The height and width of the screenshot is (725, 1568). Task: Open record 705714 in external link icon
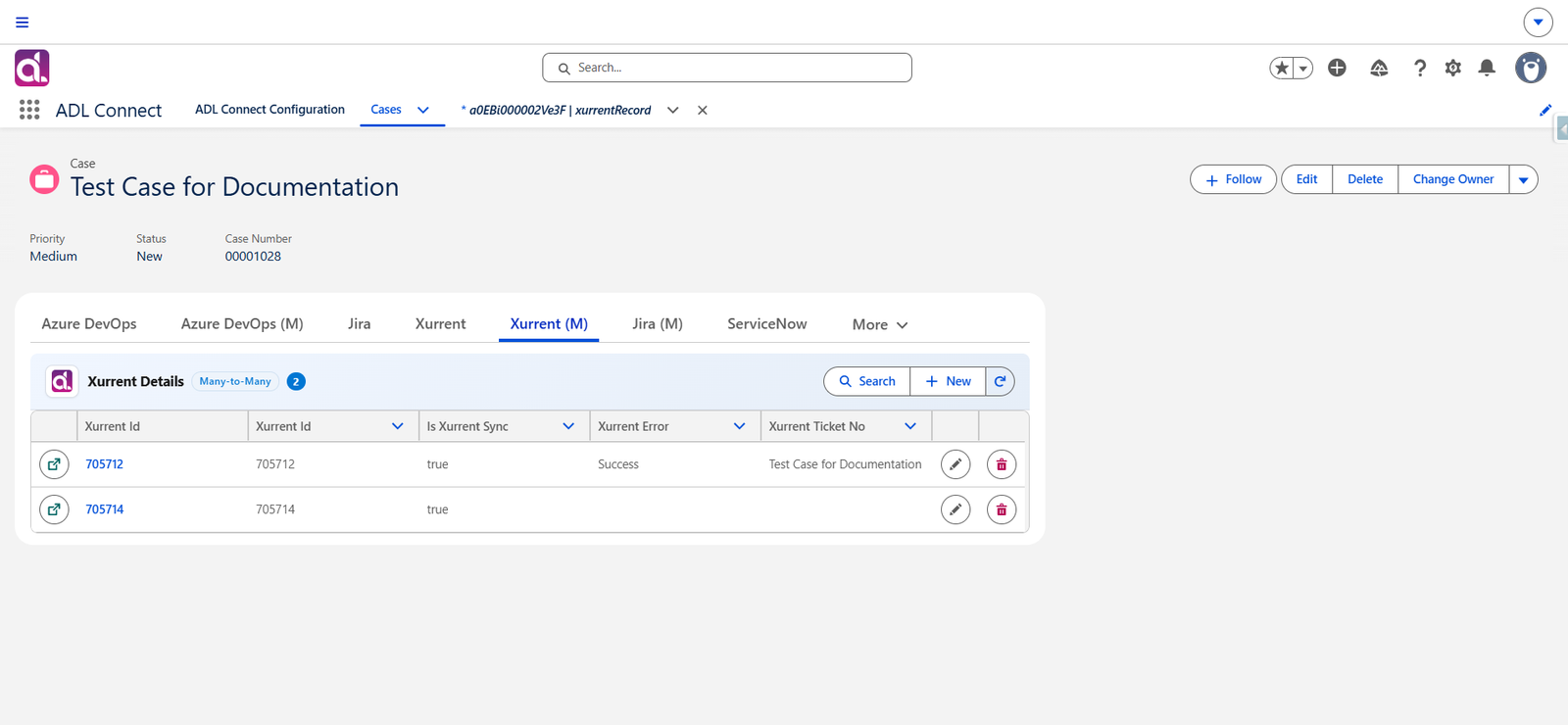pos(54,509)
